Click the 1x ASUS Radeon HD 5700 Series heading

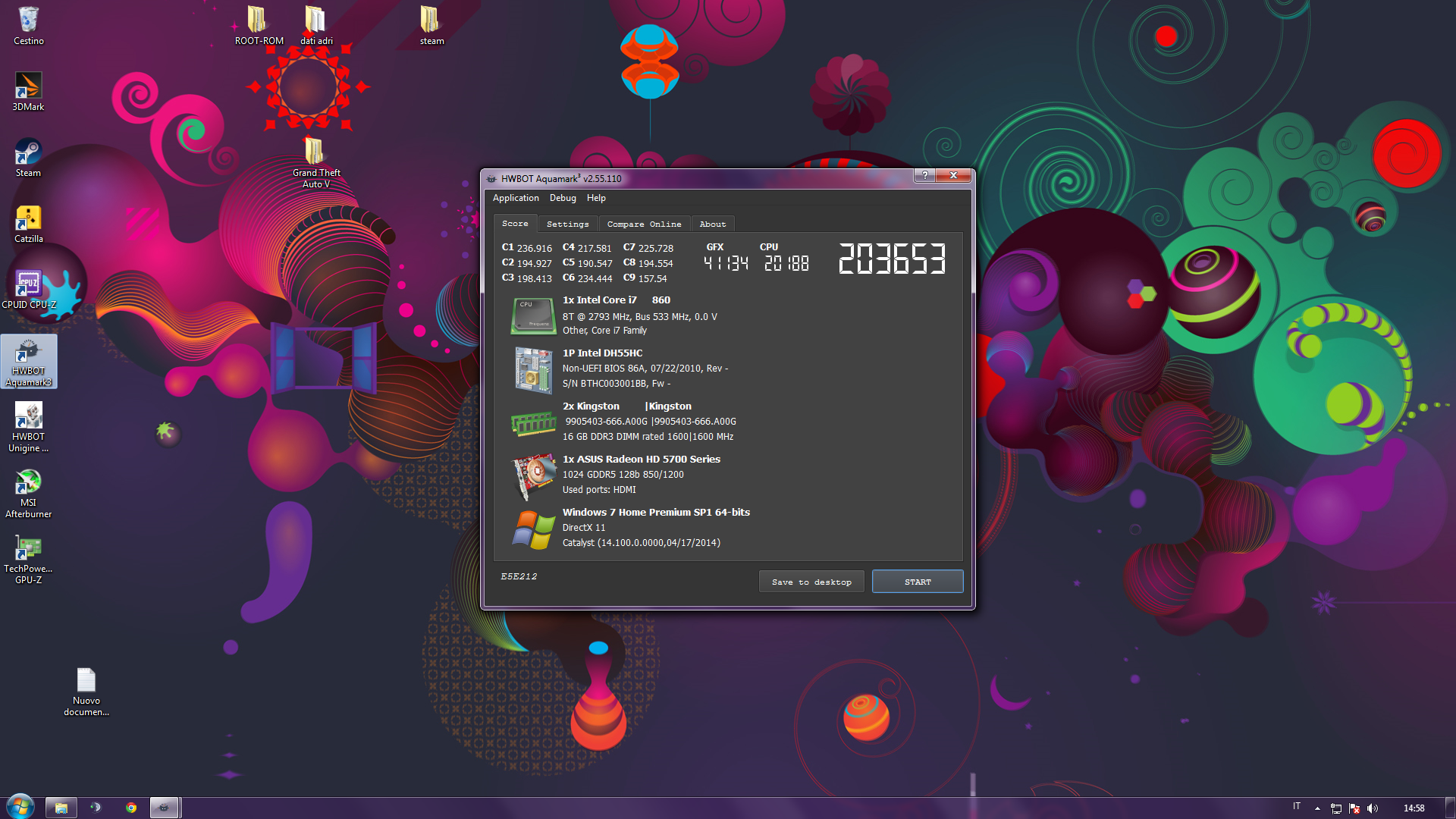click(x=641, y=460)
